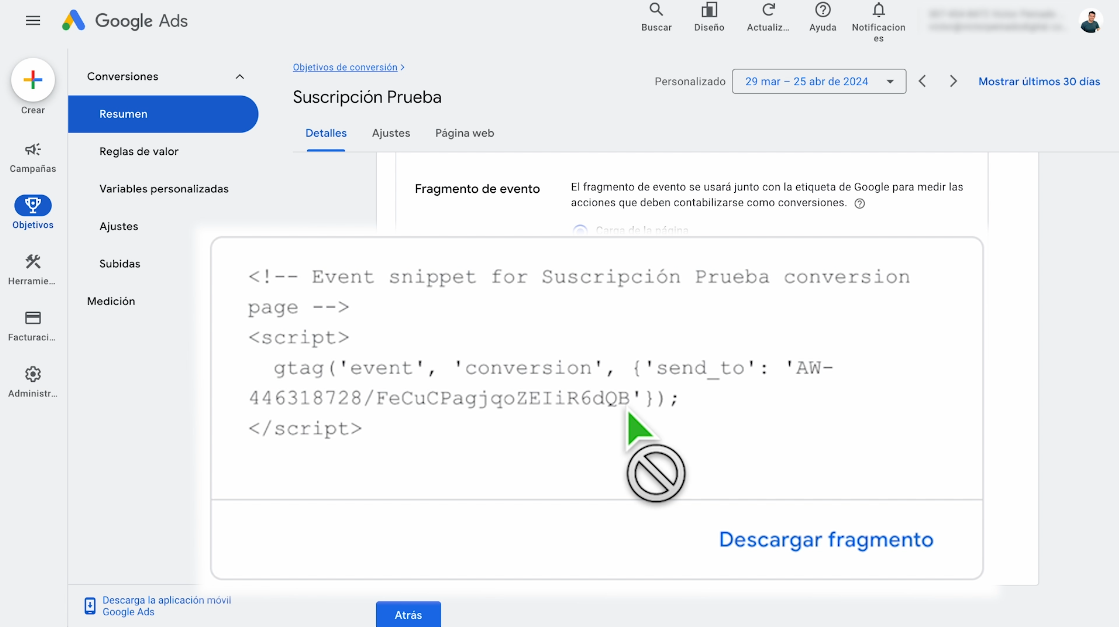The image size is (1119, 627).
Task: Click the Crear plus button
Action: point(33,80)
